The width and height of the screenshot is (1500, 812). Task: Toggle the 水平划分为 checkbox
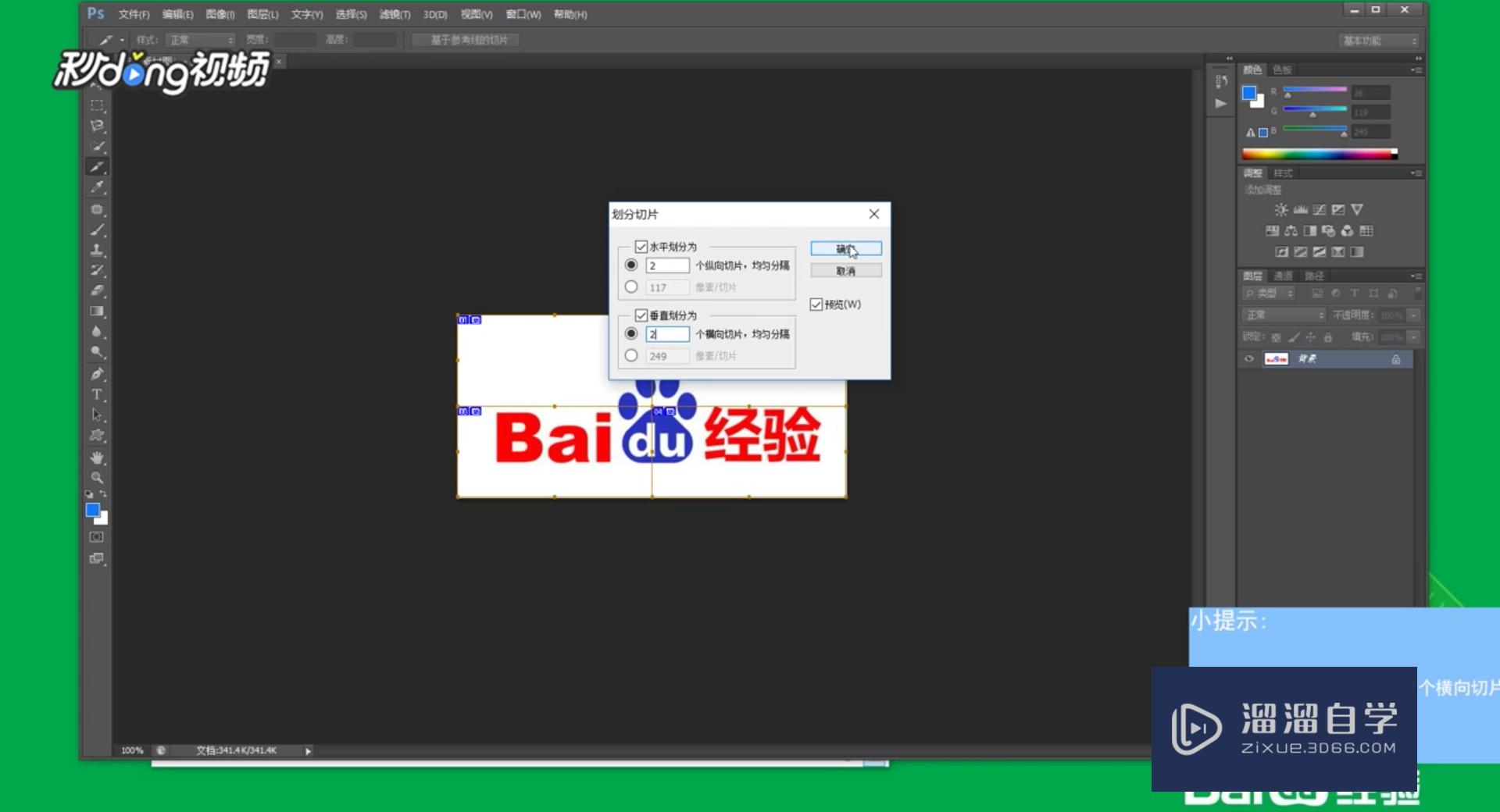coord(641,247)
